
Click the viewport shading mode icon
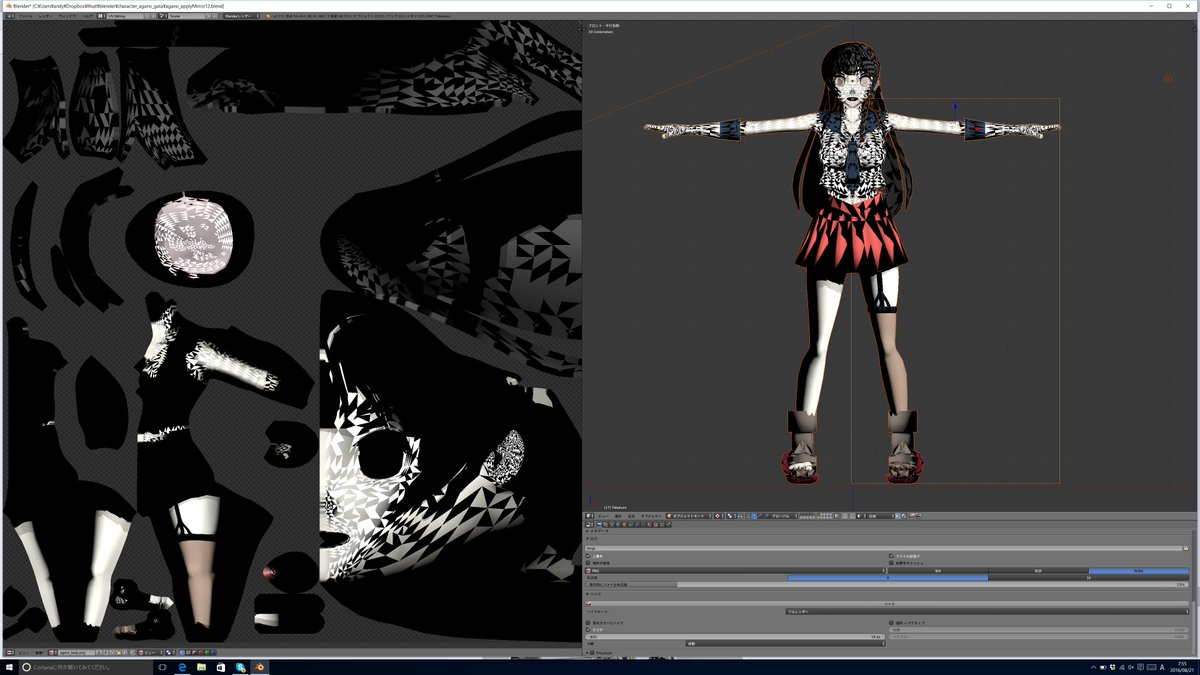719,516
